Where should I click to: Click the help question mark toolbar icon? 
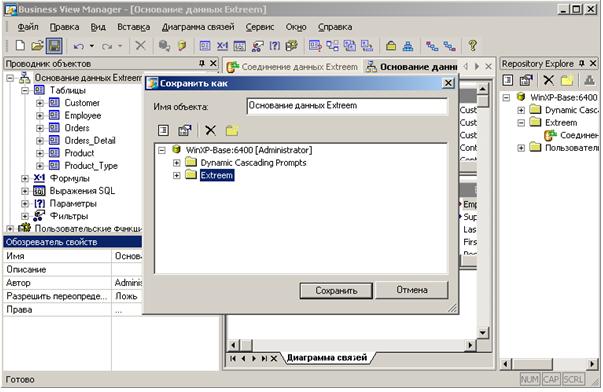tap(473, 46)
